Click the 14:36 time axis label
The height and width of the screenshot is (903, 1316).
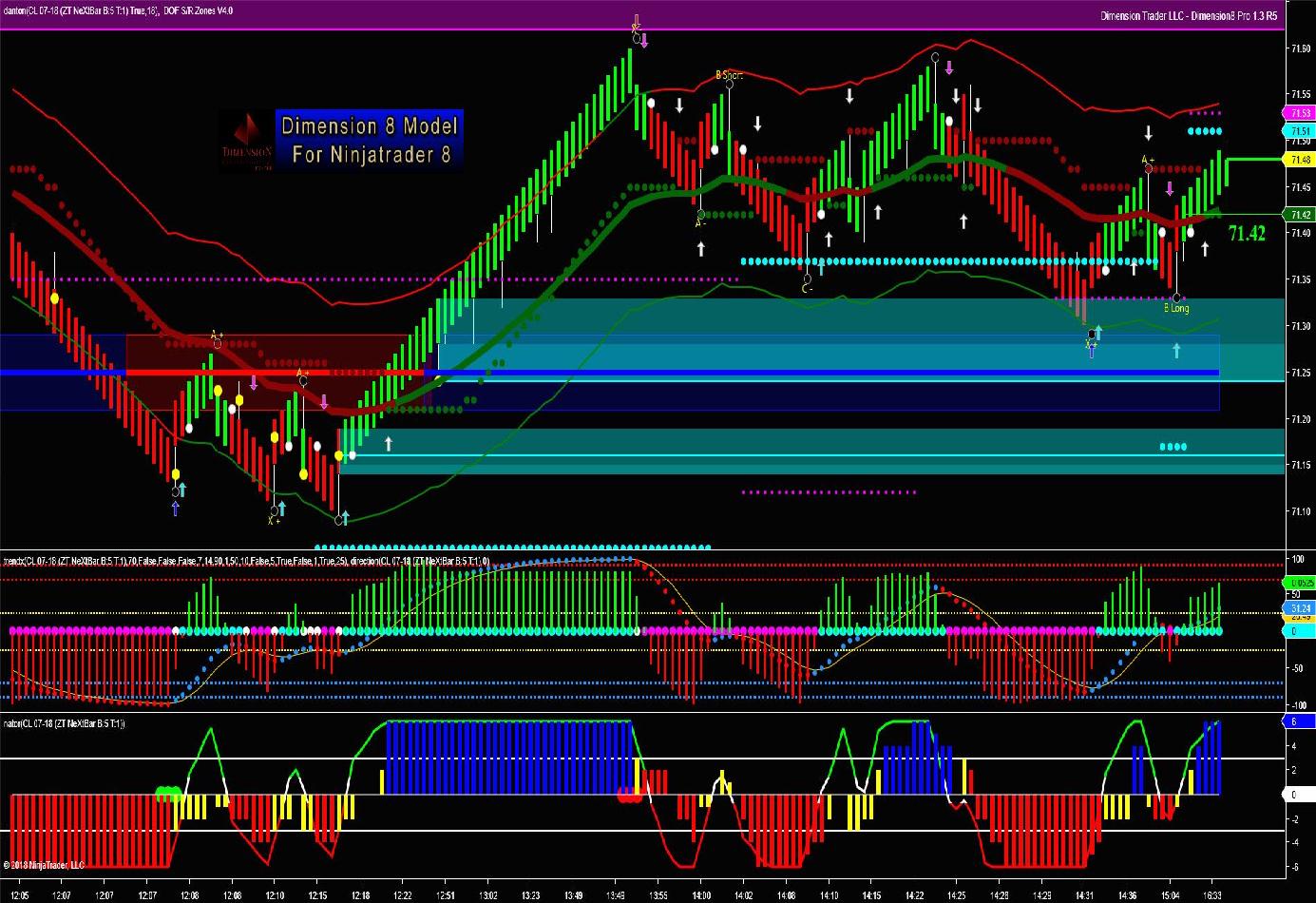(1127, 895)
